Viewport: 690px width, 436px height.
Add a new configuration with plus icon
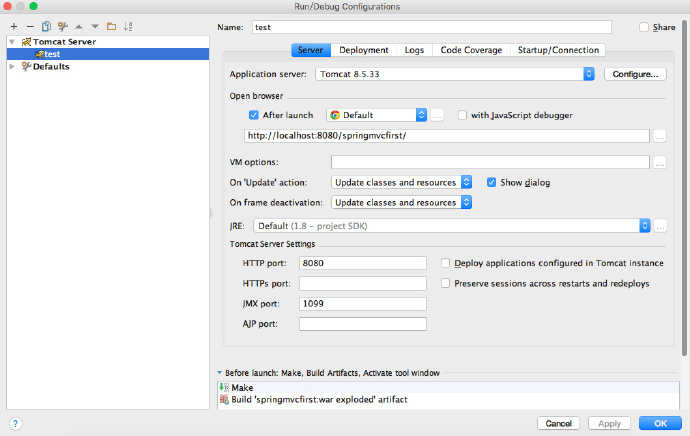(x=14, y=26)
